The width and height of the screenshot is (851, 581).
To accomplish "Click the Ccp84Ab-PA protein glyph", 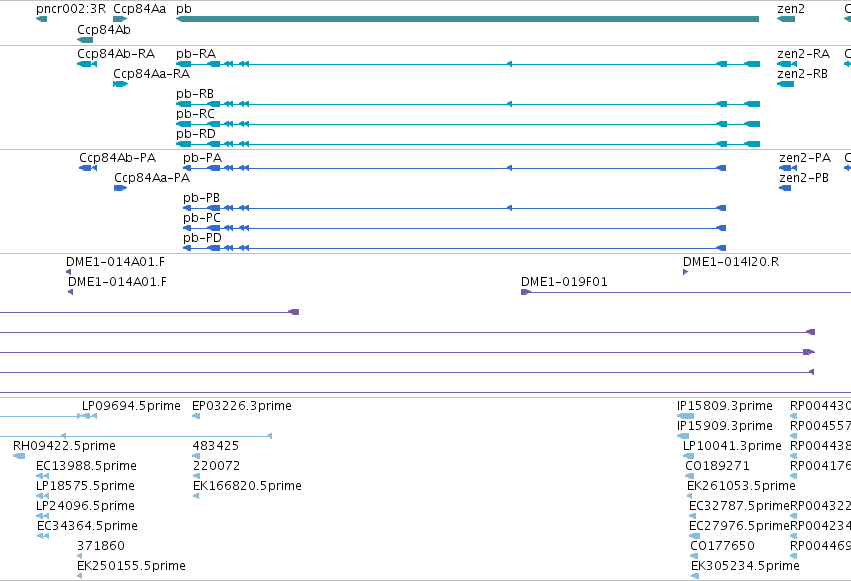I will point(88,168).
